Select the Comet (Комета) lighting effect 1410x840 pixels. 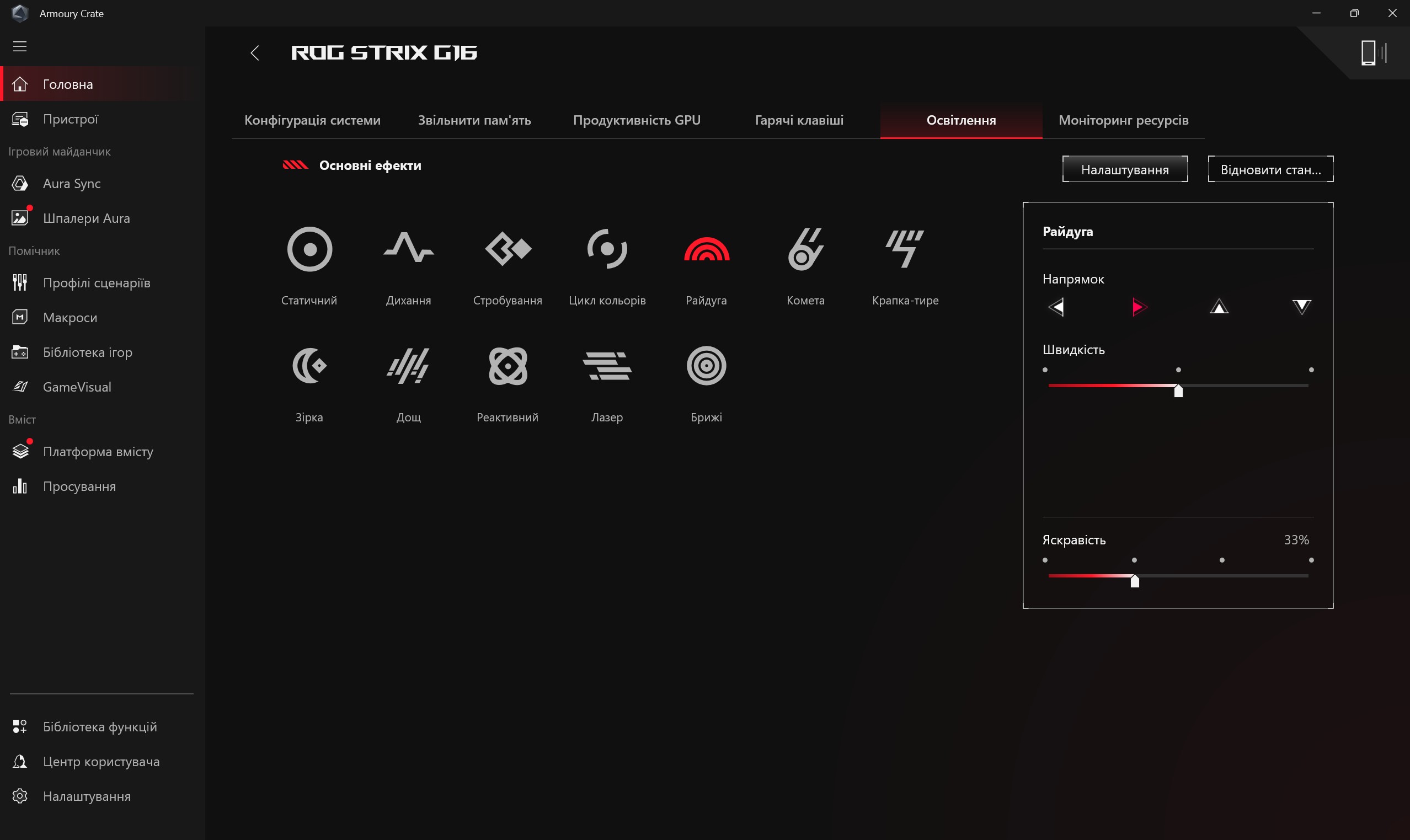coord(805,250)
